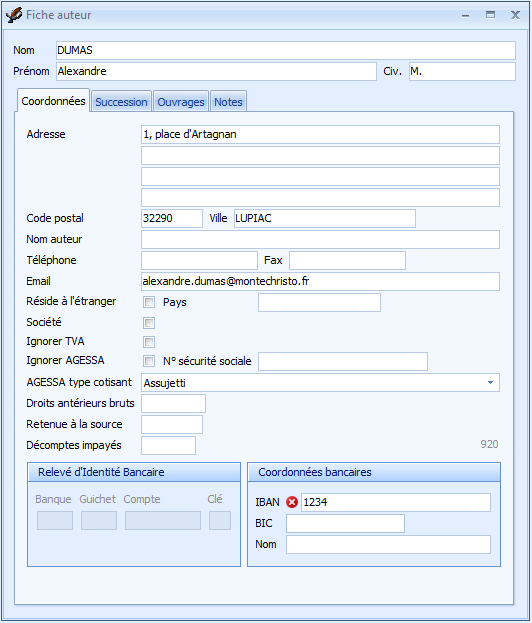This screenshot has width=532, height=623.
Task: Click the N° sécurité sociale field
Action: click(x=343, y=361)
